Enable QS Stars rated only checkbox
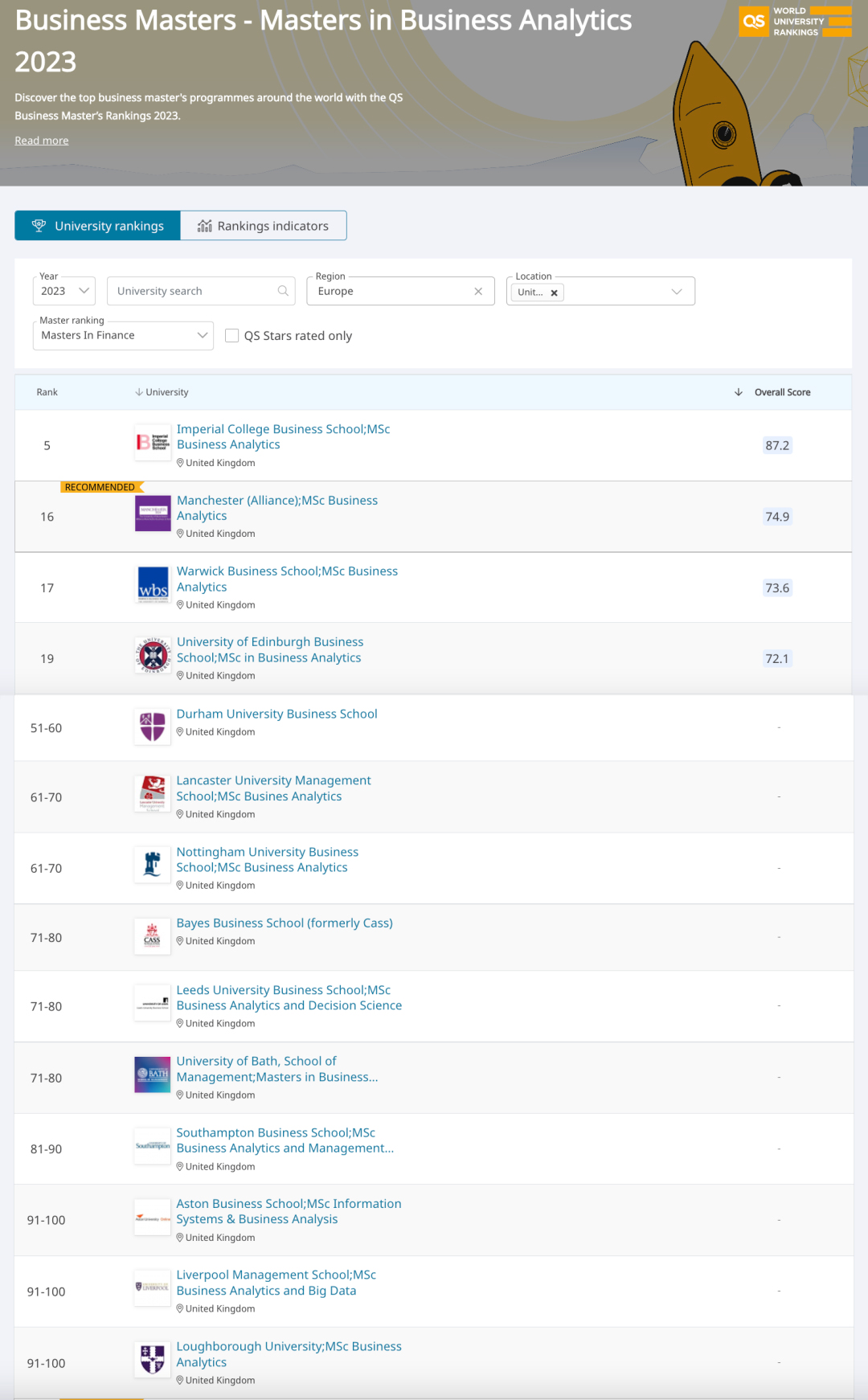The height and width of the screenshot is (1400, 868). pyautogui.click(x=232, y=336)
